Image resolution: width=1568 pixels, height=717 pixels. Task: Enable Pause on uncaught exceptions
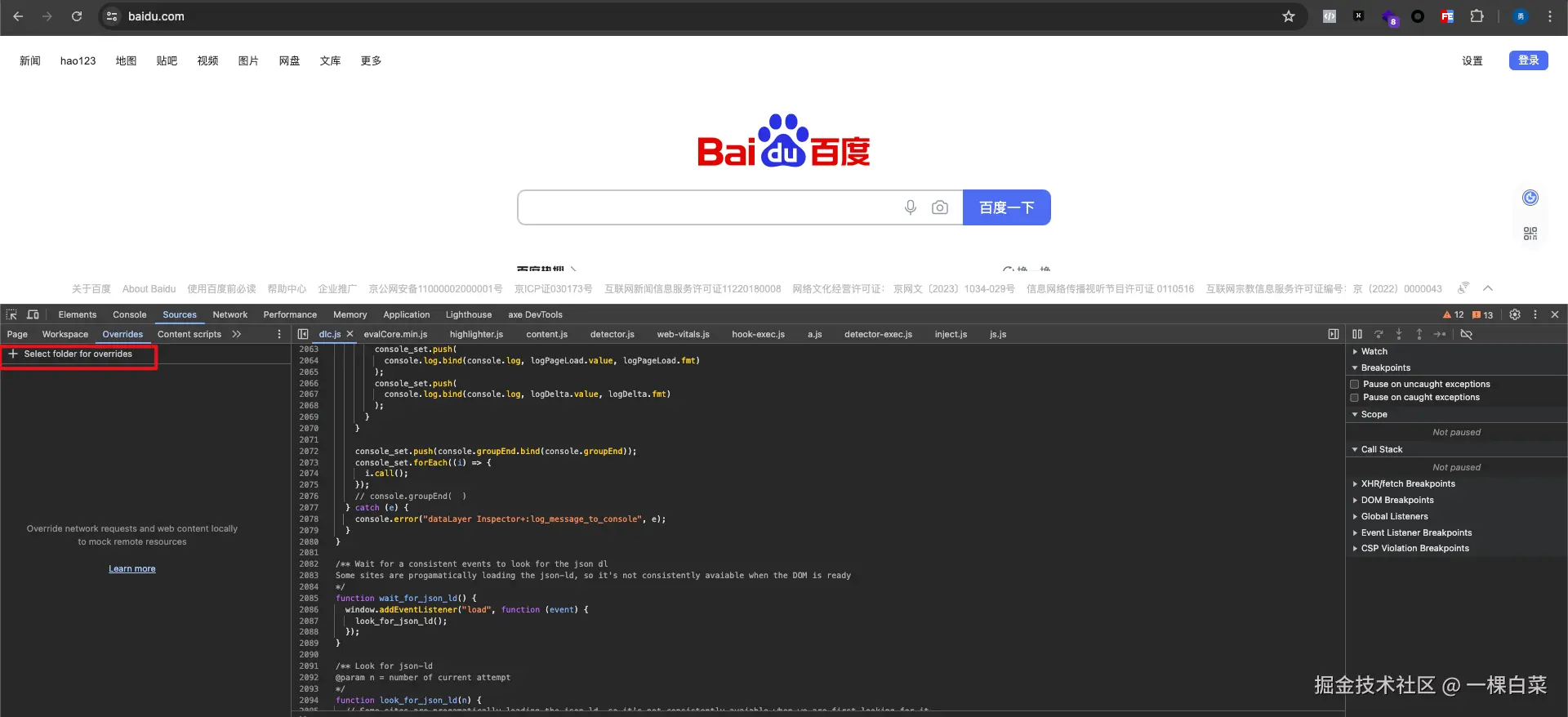1355,384
